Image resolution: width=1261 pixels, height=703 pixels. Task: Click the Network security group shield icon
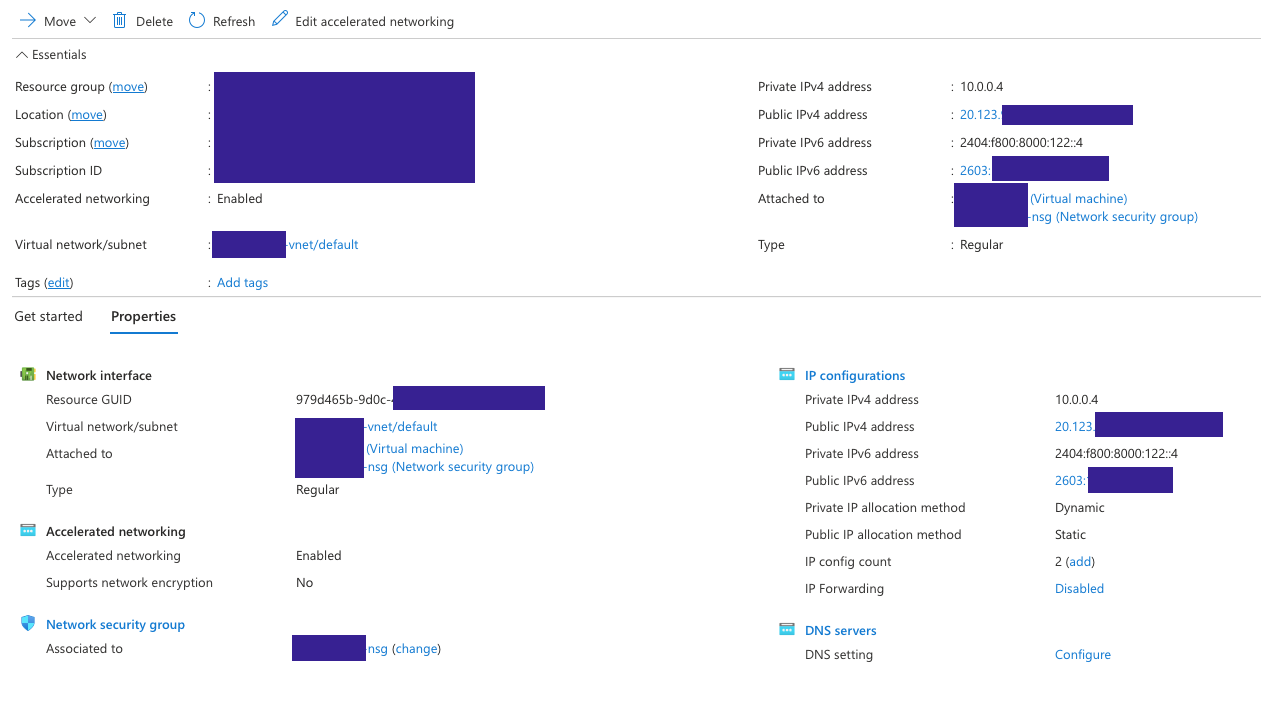(27, 621)
